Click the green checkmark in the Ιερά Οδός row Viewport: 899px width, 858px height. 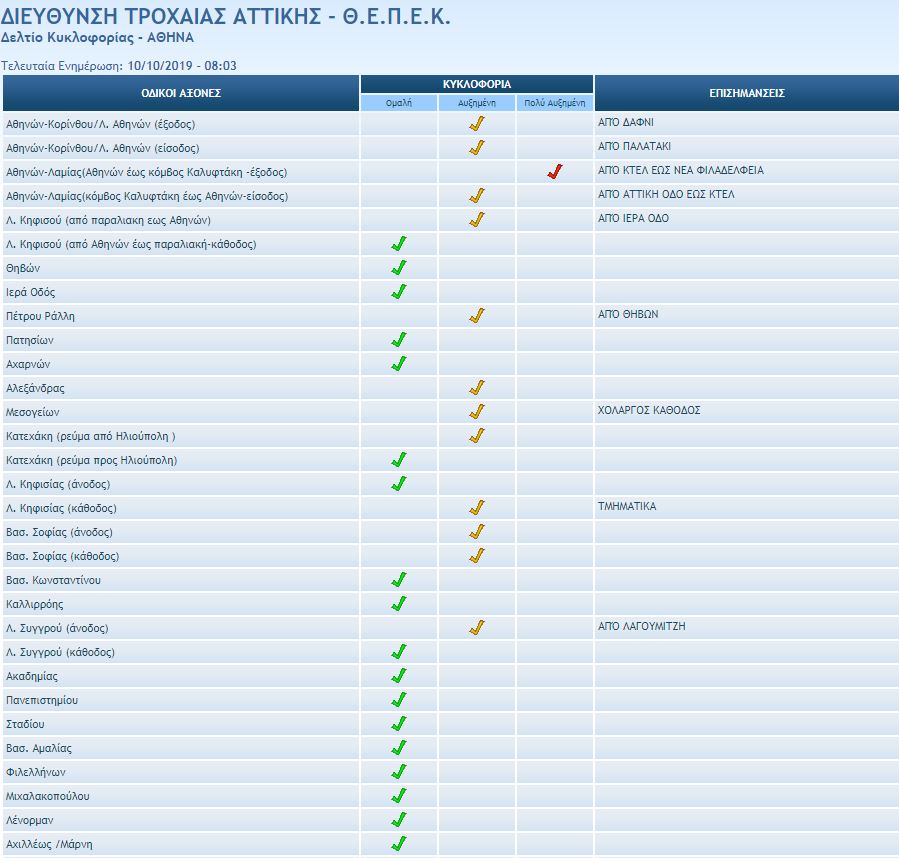tap(399, 292)
